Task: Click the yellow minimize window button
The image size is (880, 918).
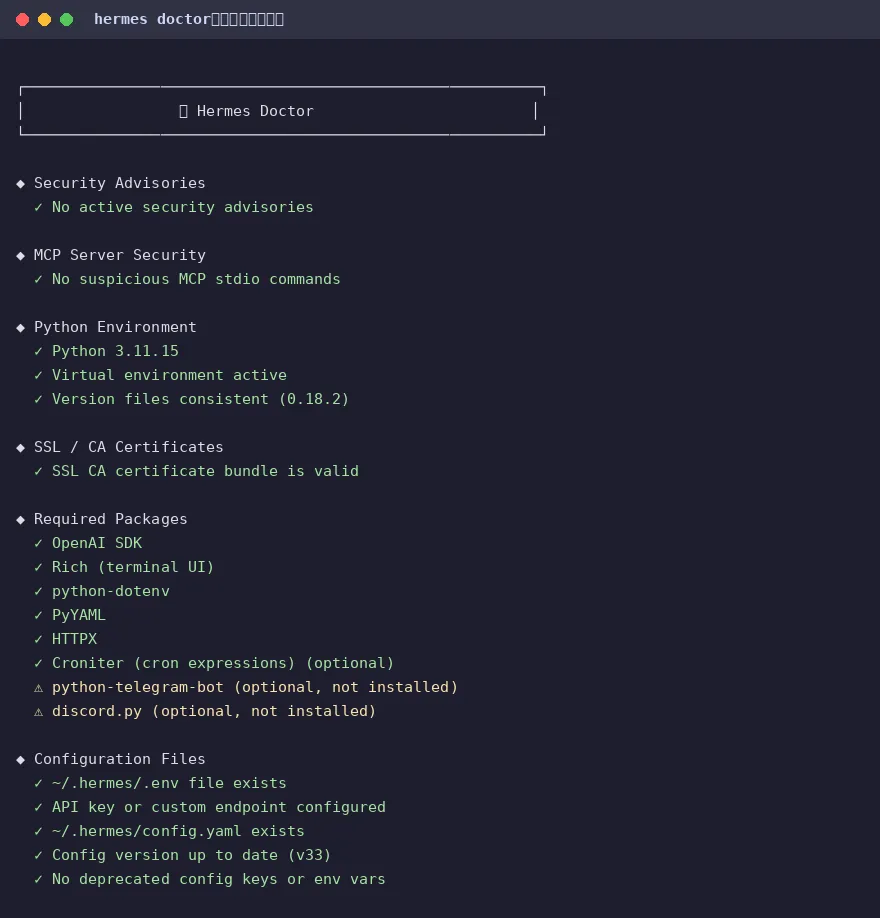Action: (x=44, y=19)
